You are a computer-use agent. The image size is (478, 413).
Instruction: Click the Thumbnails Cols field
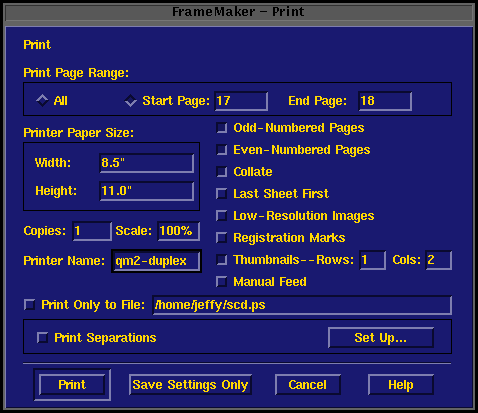[x=439, y=260]
